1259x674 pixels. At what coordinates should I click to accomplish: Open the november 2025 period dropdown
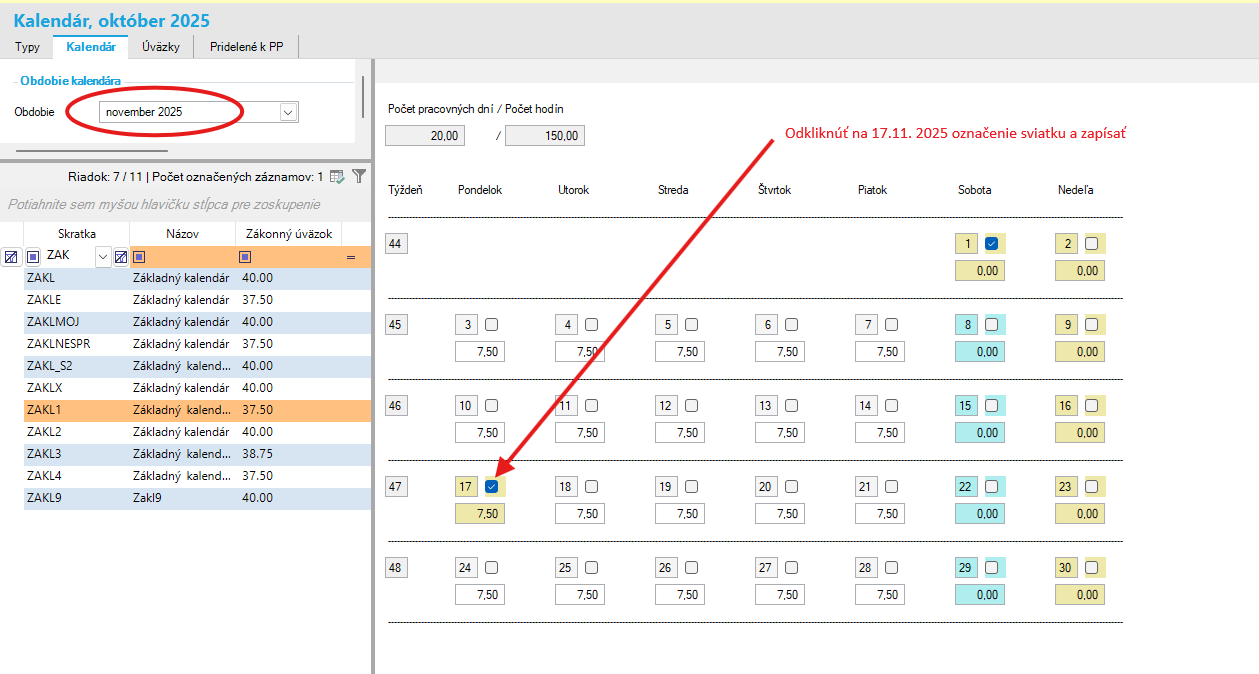[288, 111]
